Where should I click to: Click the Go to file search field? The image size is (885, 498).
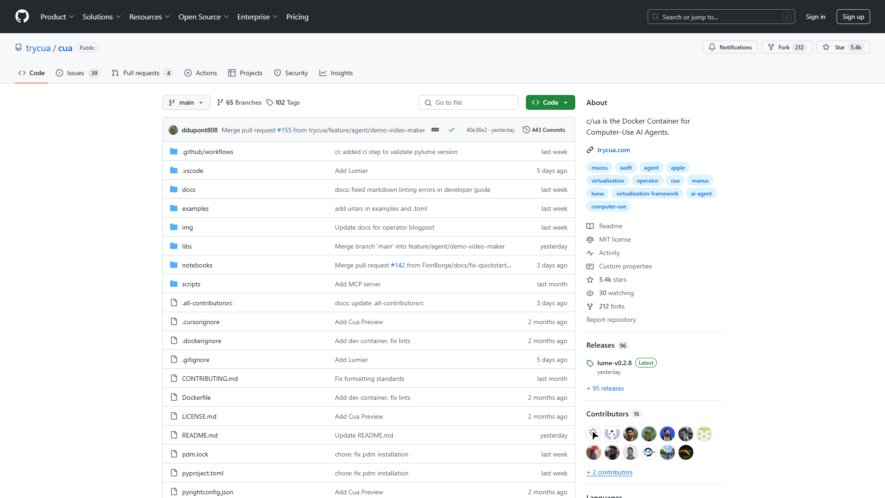[x=468, y=102]
